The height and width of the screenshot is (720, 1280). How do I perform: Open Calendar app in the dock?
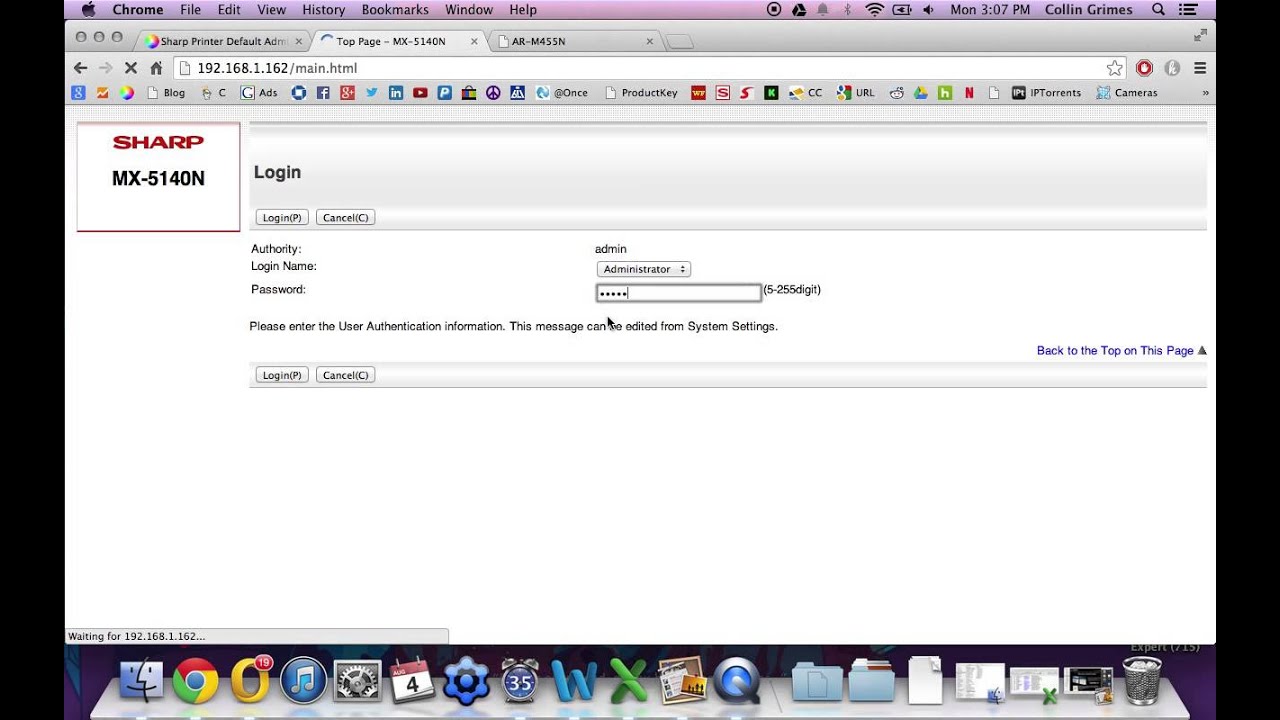coord(412,682)
